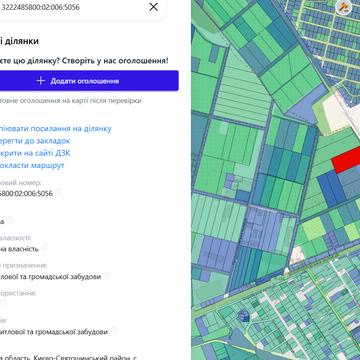
Task: Click info icon after the lower 'громадської забудови' line
Action: pos(114,331)
